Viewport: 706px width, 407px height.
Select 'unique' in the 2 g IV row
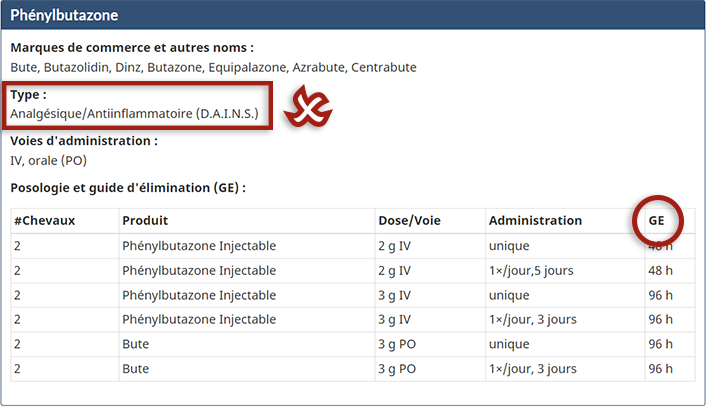coord(509,246)
